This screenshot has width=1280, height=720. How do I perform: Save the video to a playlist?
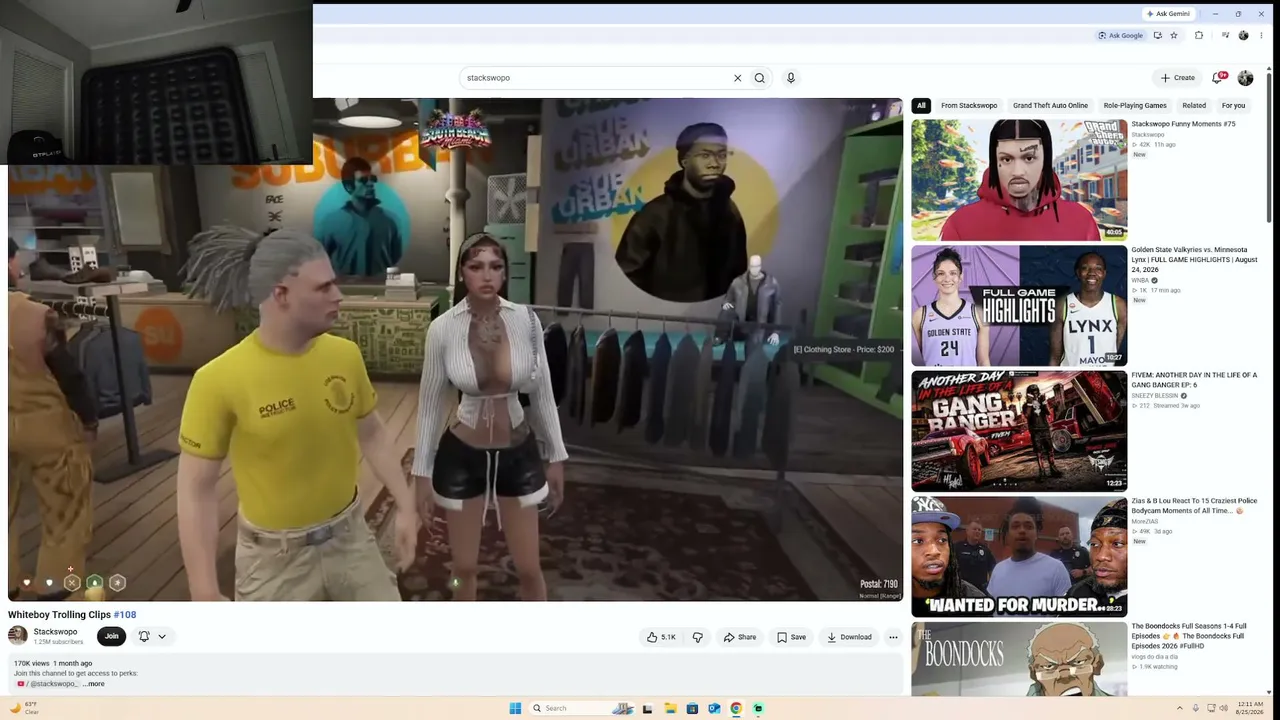tap(791, 637)
